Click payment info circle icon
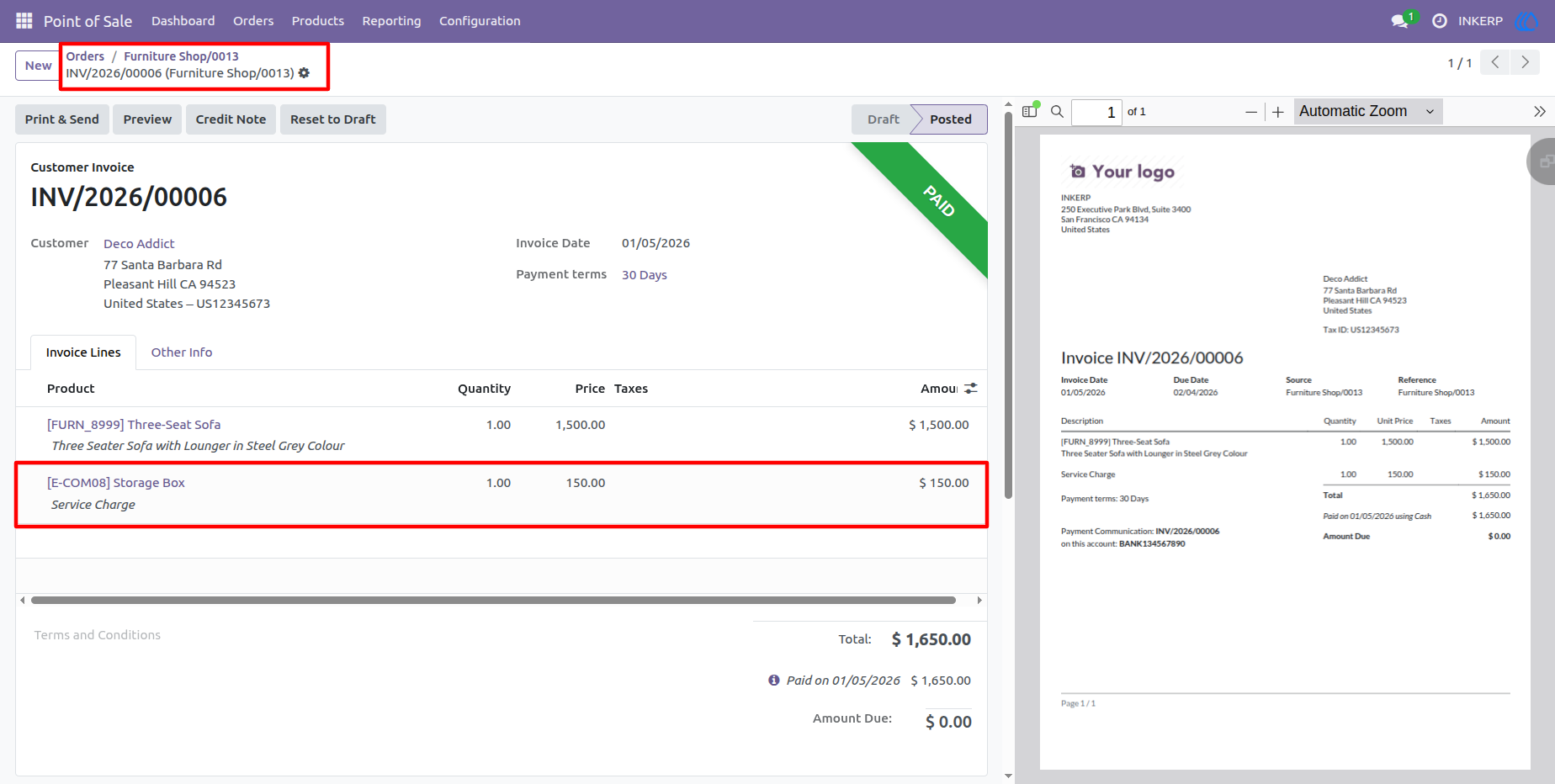This screenshot has height=784, width=1555. (x=774, y=680)
